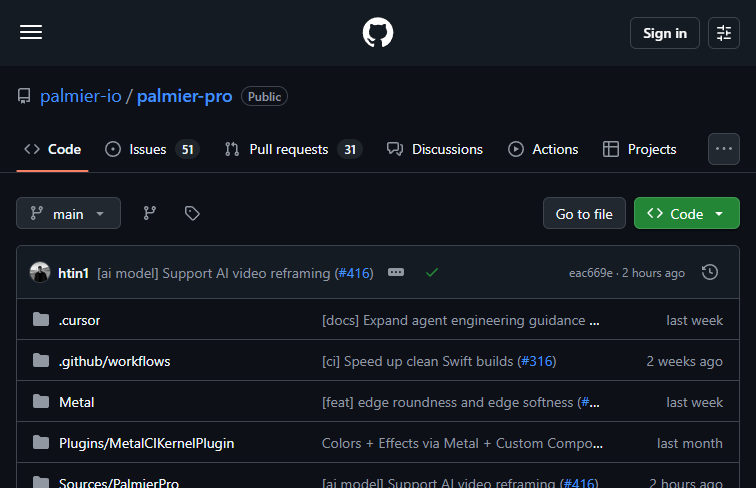
Task: Open the Plugins/MetalCIKernelPlugin folder
Action: pos(147,444)
